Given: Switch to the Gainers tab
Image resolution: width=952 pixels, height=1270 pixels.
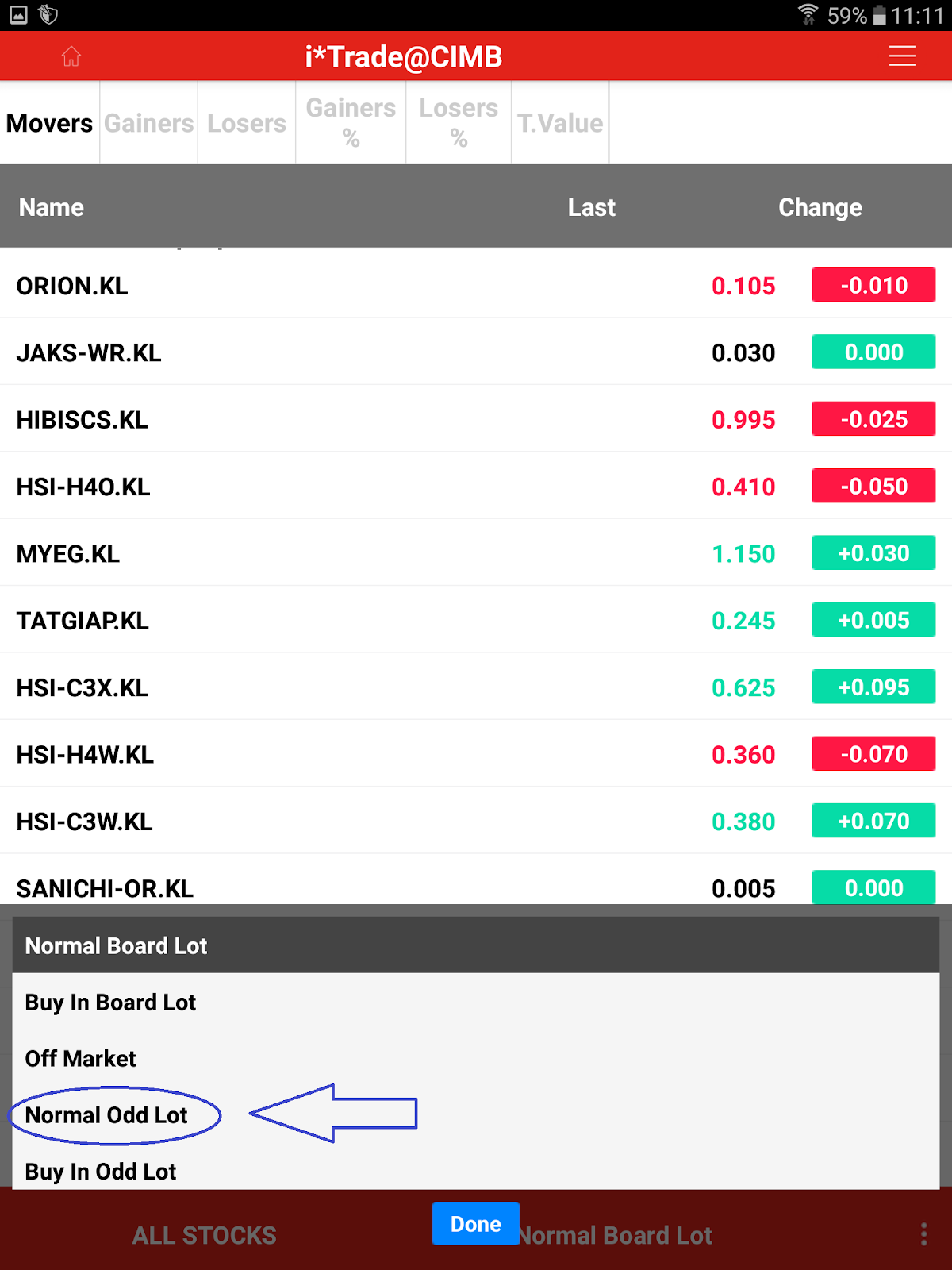Looking at the screenshot, I should (148, 123).
